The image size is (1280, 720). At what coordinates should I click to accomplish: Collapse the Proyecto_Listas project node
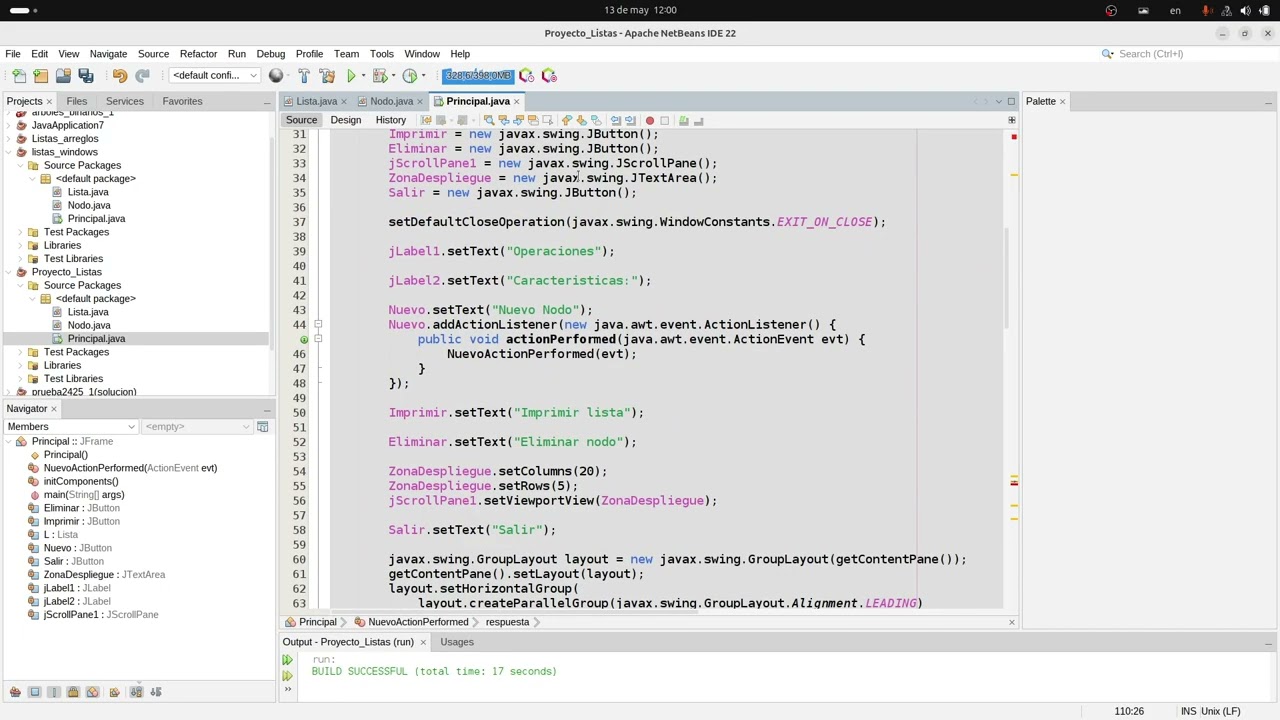9,272
